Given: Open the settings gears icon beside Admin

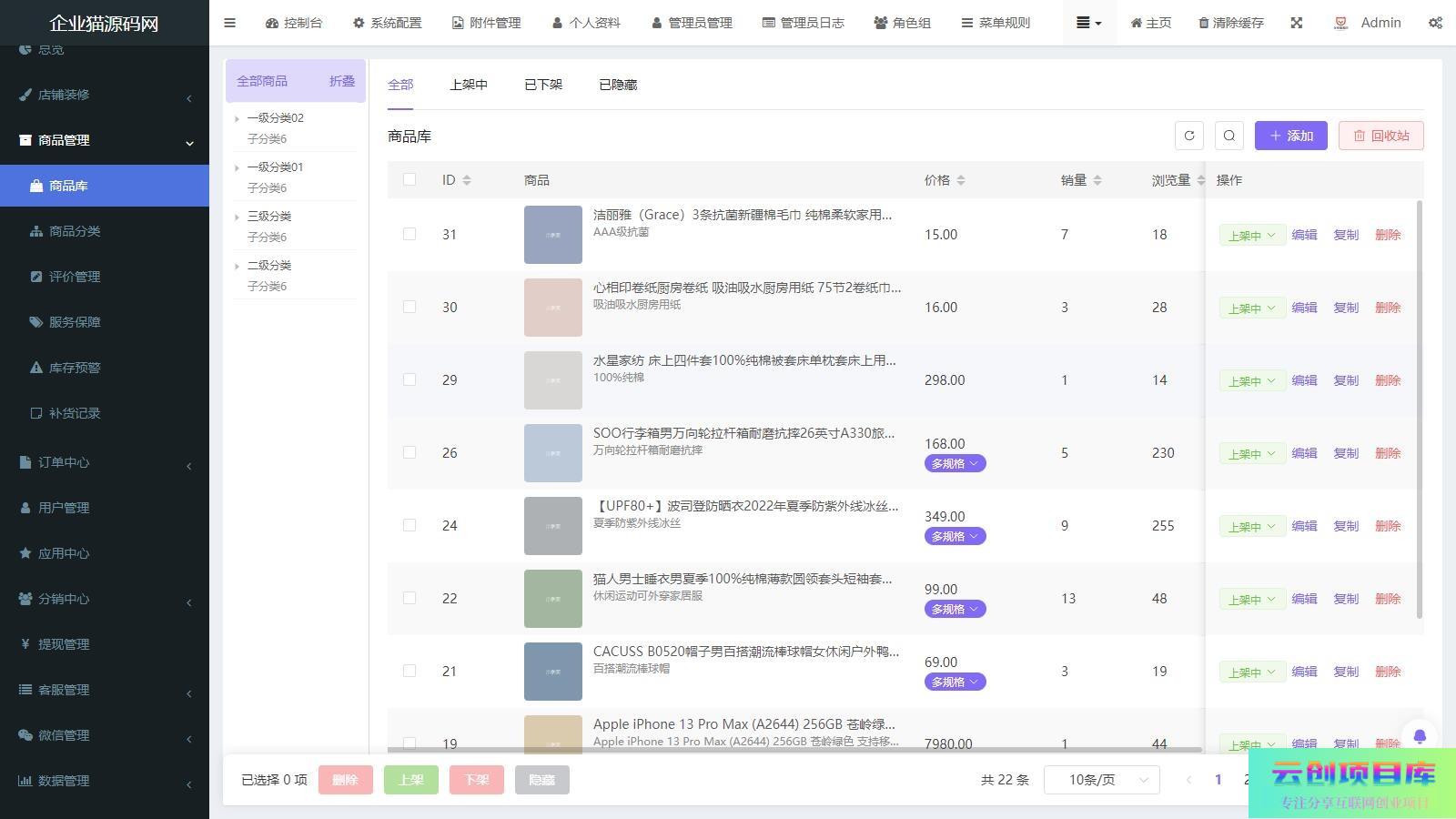Looking at the screenshot, I should tap(1435, 23).
